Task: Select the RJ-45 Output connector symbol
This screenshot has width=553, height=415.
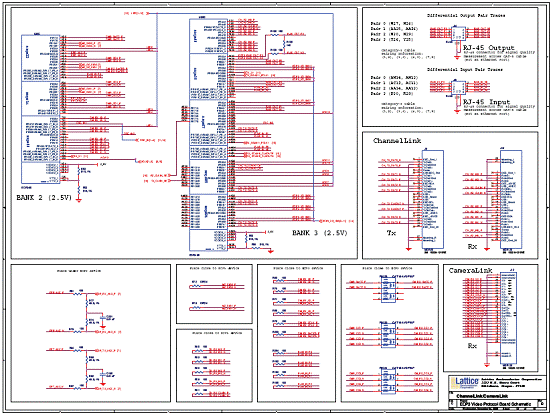Action: click(x=458, y=33)
